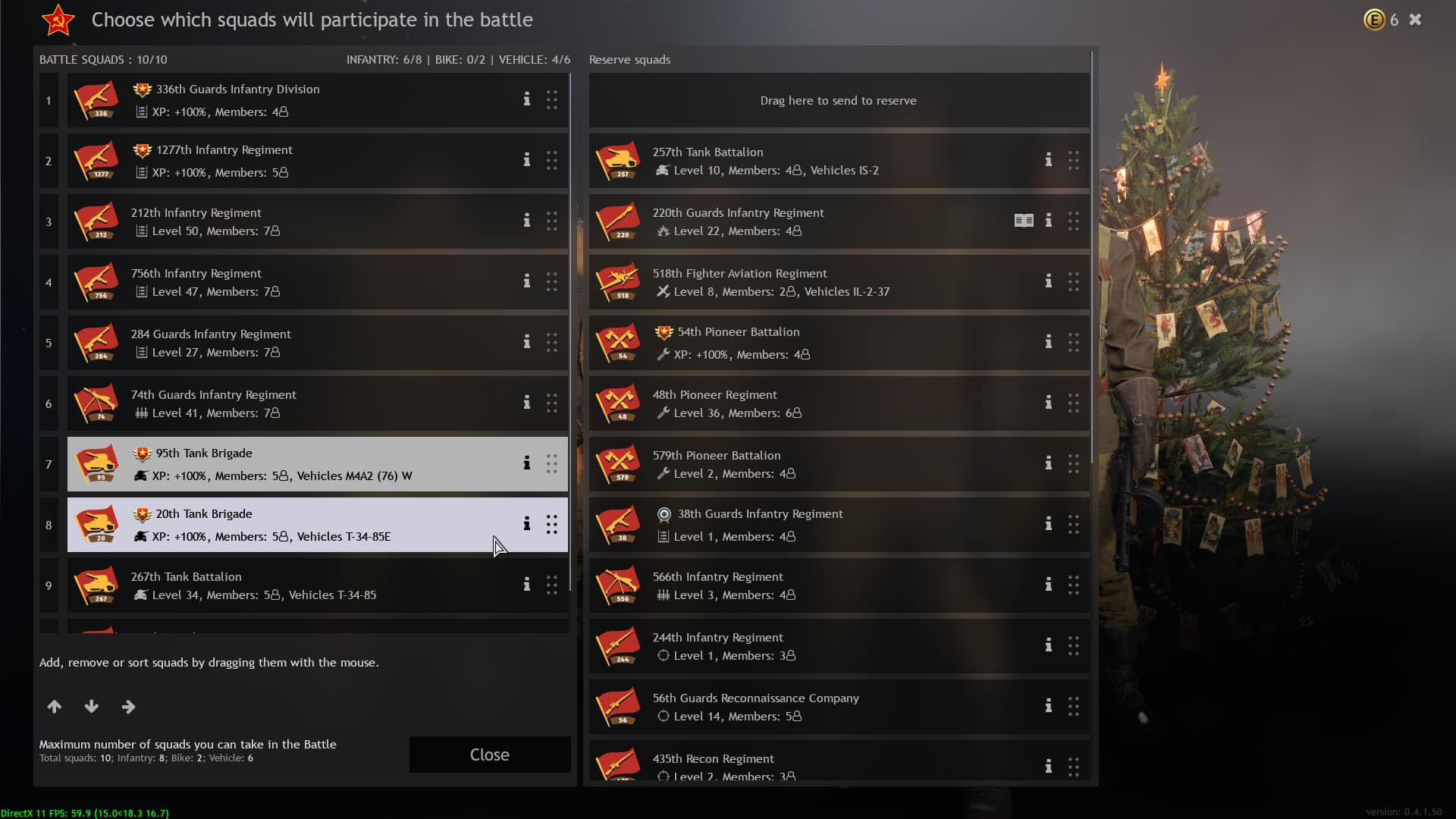
Task: Close the squad selection window with X
Action: [x=1415, y=20]
